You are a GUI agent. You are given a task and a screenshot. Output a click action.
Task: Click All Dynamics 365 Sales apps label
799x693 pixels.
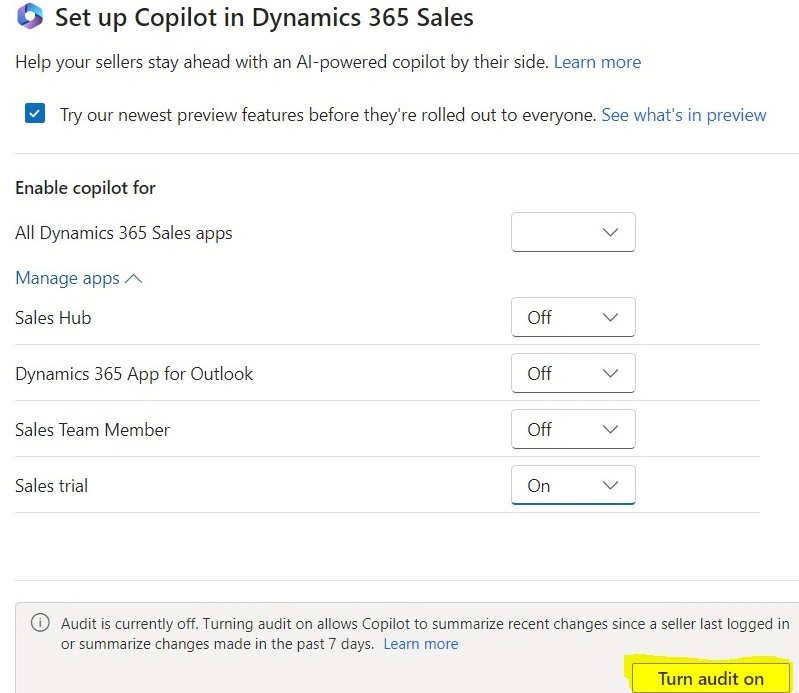(x=124, y=233)
